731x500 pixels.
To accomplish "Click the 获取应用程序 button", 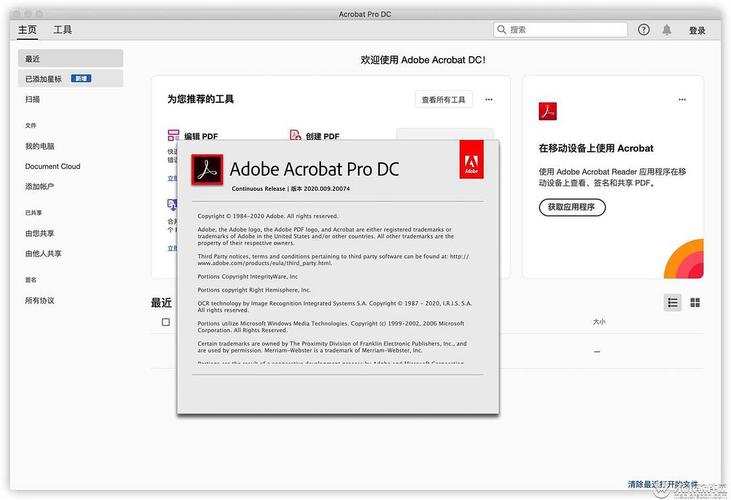I will coord(572,207).
